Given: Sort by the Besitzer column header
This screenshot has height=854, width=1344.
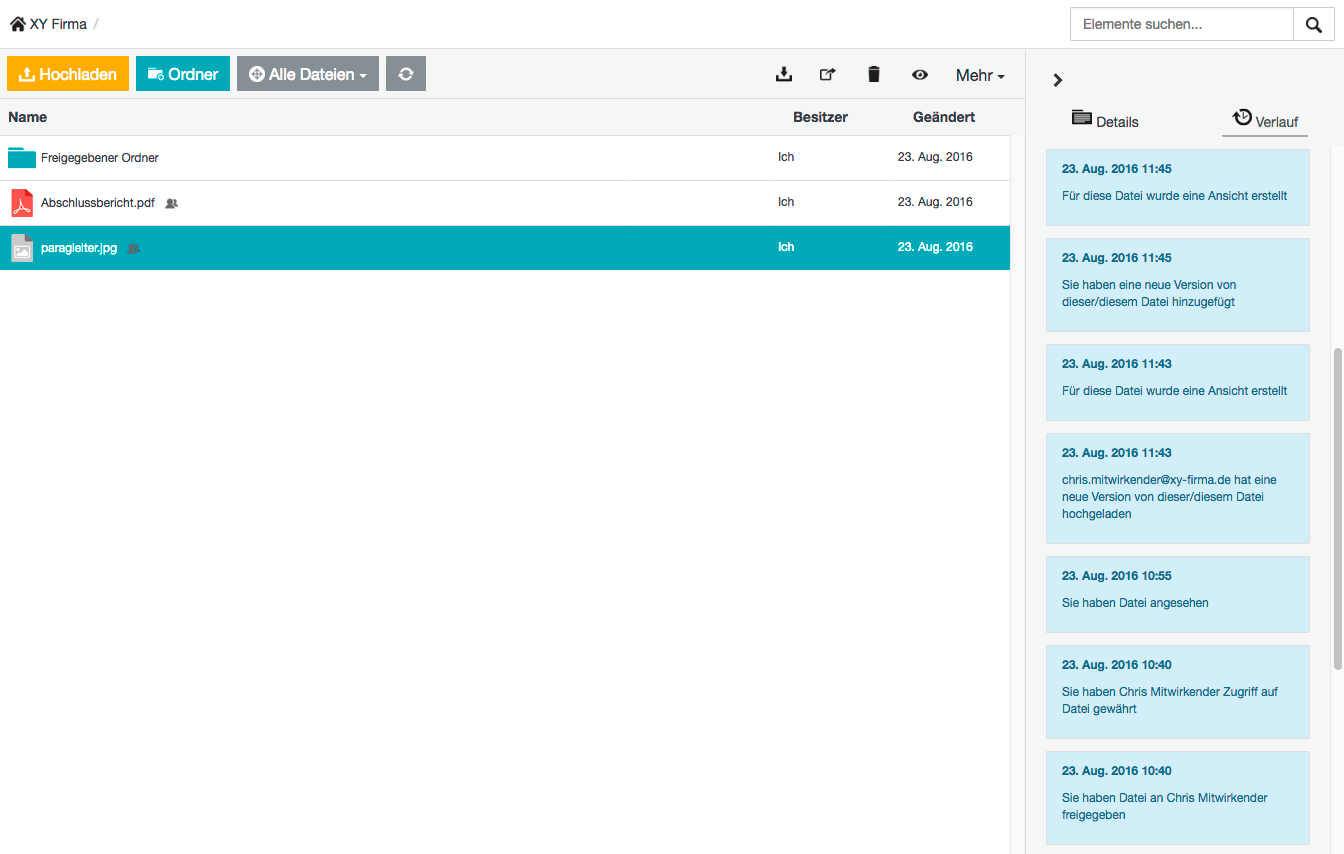Looking at the screenshot, I should (820, 117).
